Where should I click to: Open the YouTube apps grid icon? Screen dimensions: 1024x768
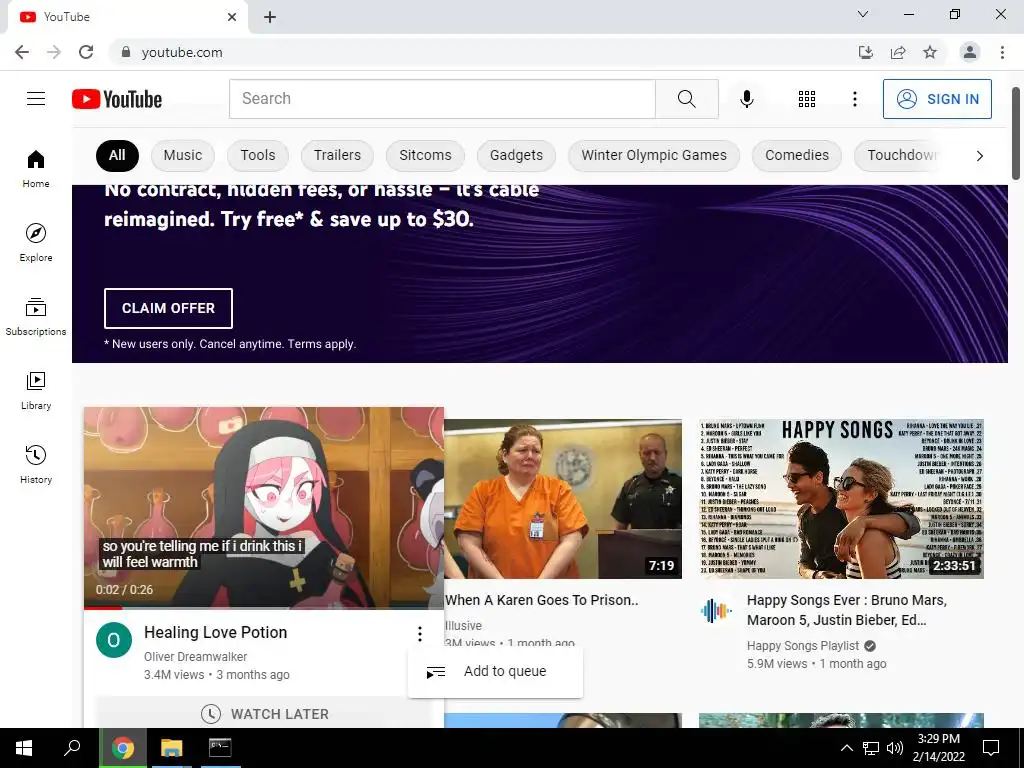click(807, 99)
